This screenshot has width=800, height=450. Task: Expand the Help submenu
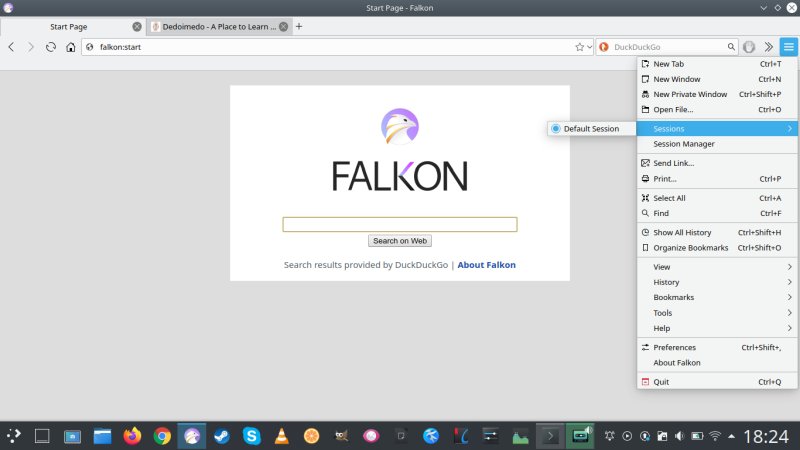[x=717, y=328]
